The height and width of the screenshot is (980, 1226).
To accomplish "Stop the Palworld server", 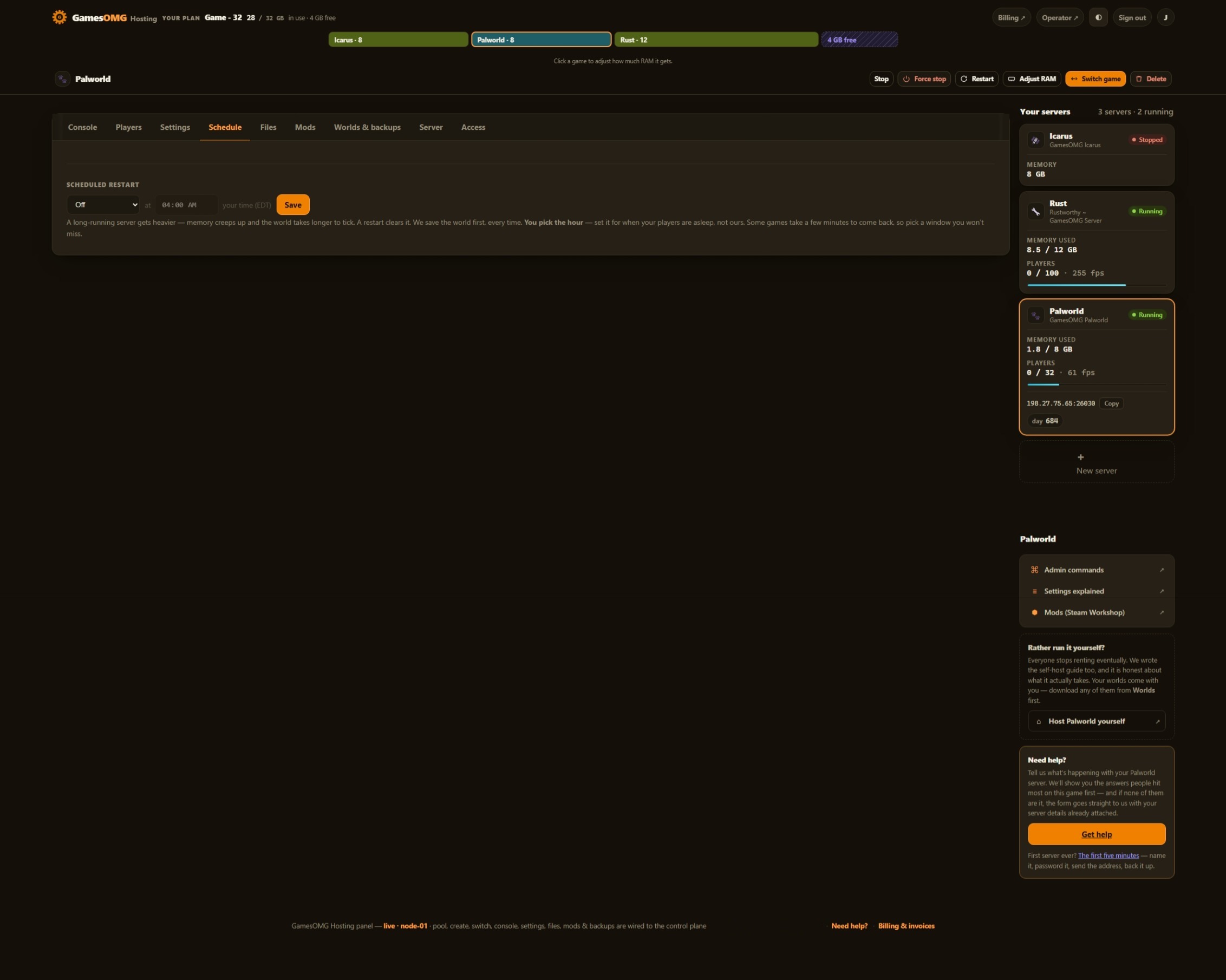I will pyautogui.click(x=881, y=79).
